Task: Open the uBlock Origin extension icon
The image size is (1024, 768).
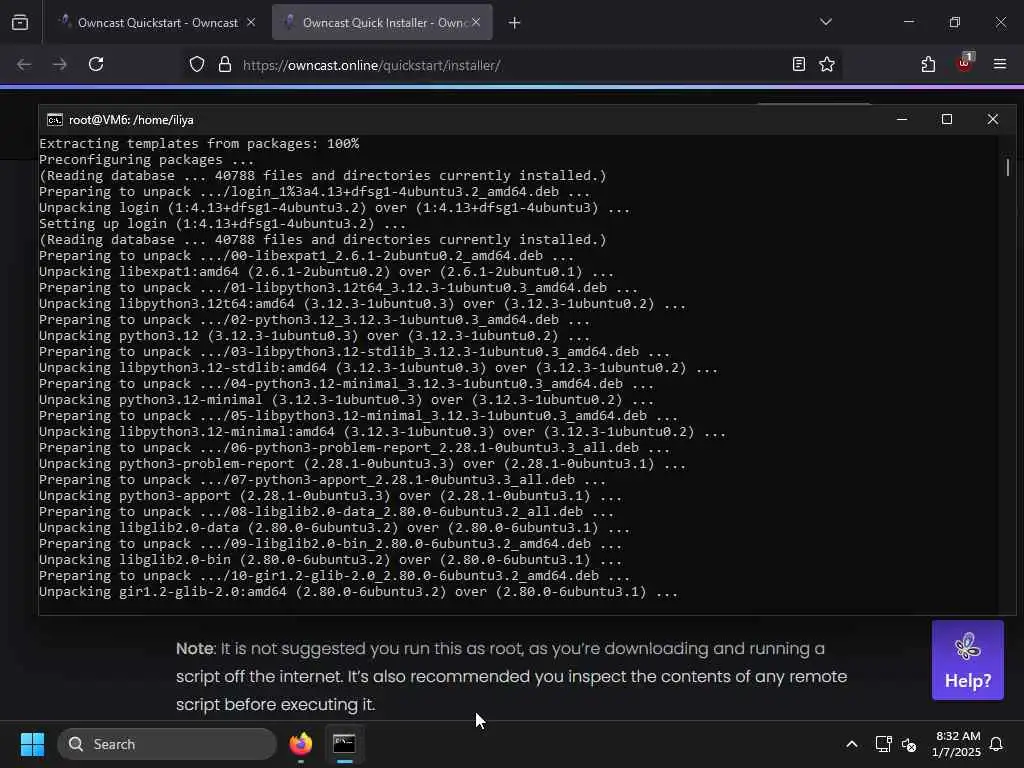Action: [965, 63]
